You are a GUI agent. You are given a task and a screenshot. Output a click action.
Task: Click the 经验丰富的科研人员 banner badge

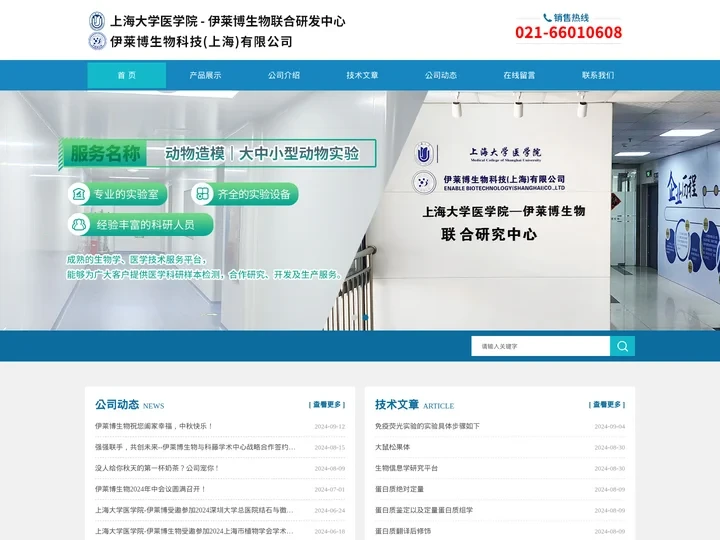point(141,225)
